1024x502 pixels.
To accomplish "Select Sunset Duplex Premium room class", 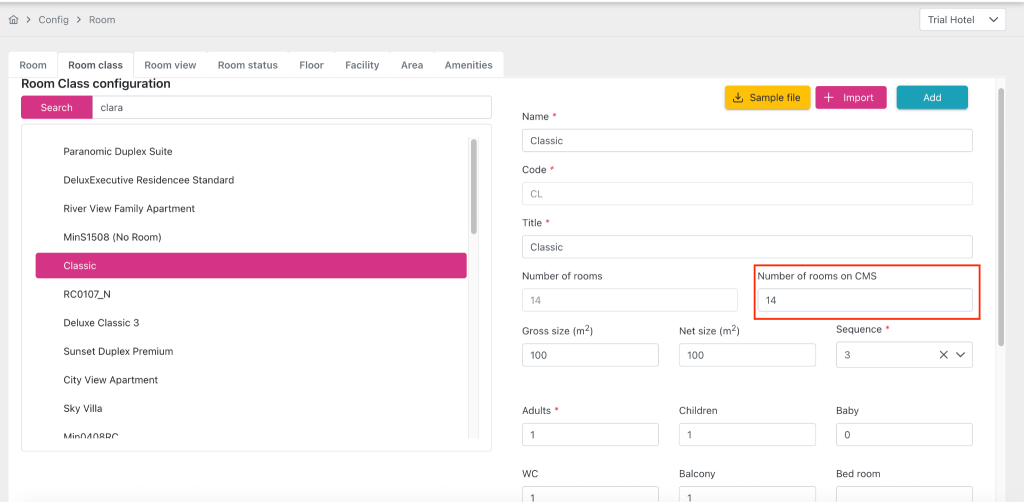I will (118, 351).
